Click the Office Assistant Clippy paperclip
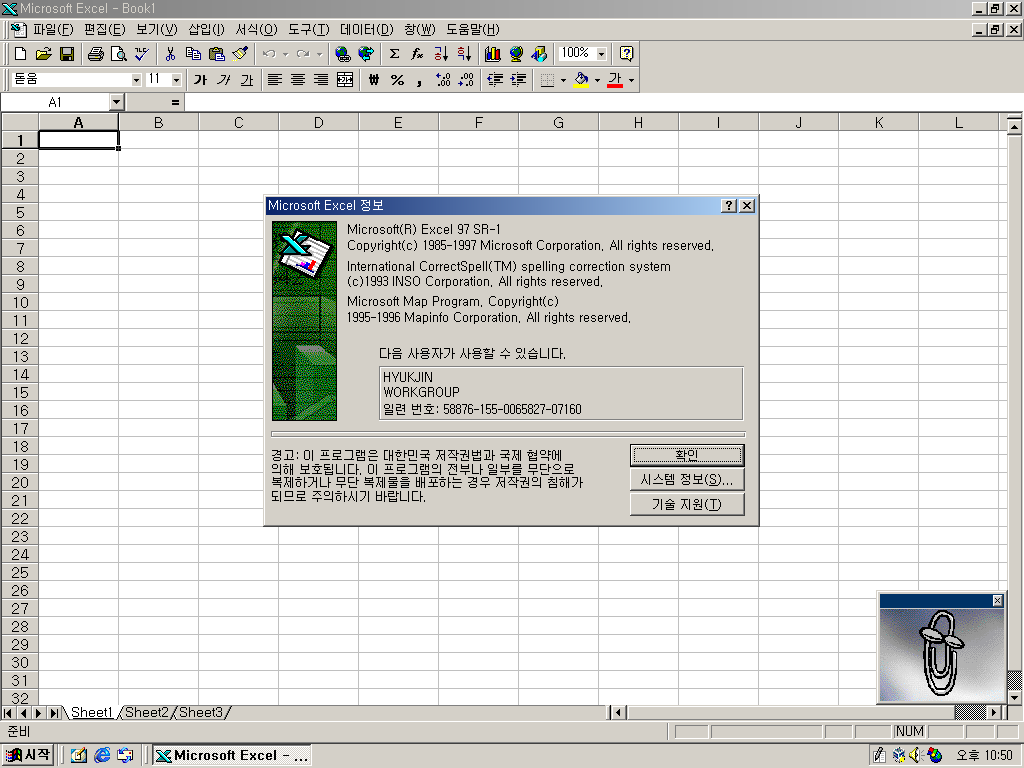The image size is (1024, 768). point(941,653)
